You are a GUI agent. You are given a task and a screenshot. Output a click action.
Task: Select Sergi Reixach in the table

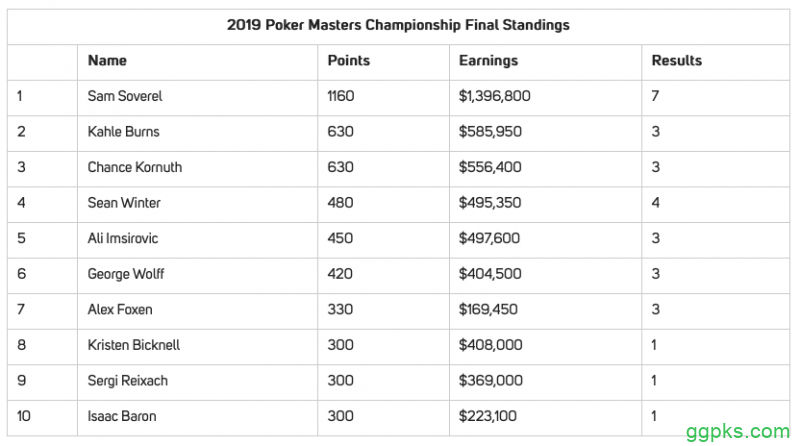click(x=128, y=381)
